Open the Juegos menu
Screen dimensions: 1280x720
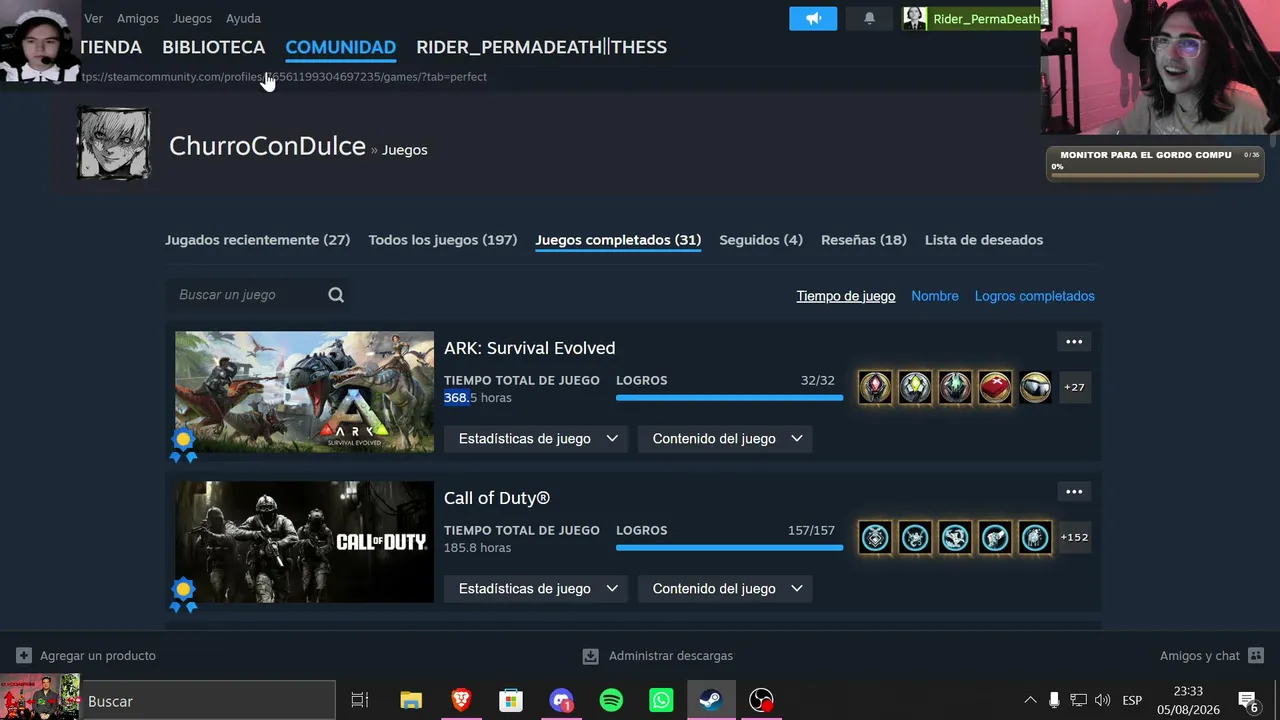coord(192,18)
